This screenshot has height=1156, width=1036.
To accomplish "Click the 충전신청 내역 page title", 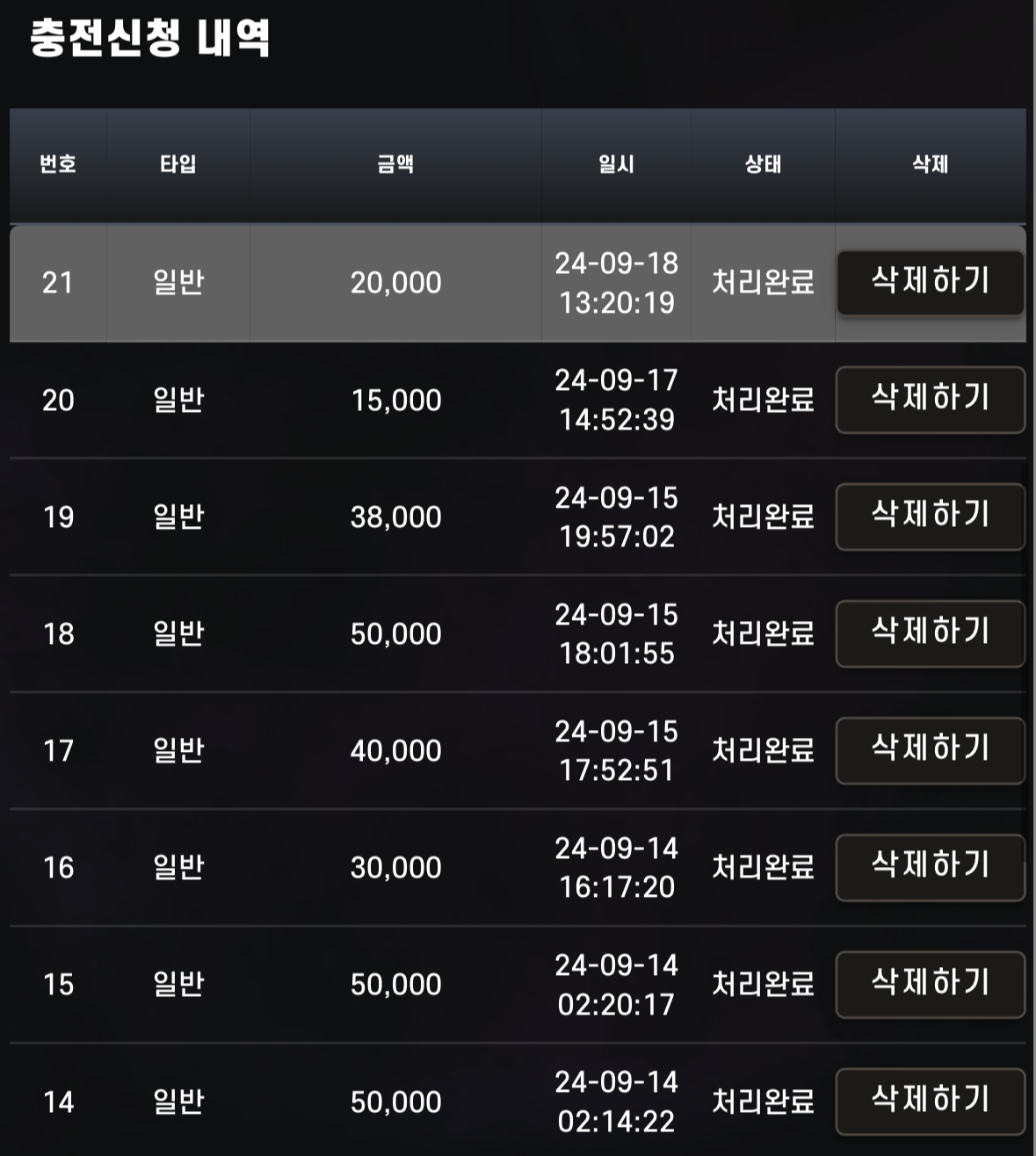I will tap(149, 38).
